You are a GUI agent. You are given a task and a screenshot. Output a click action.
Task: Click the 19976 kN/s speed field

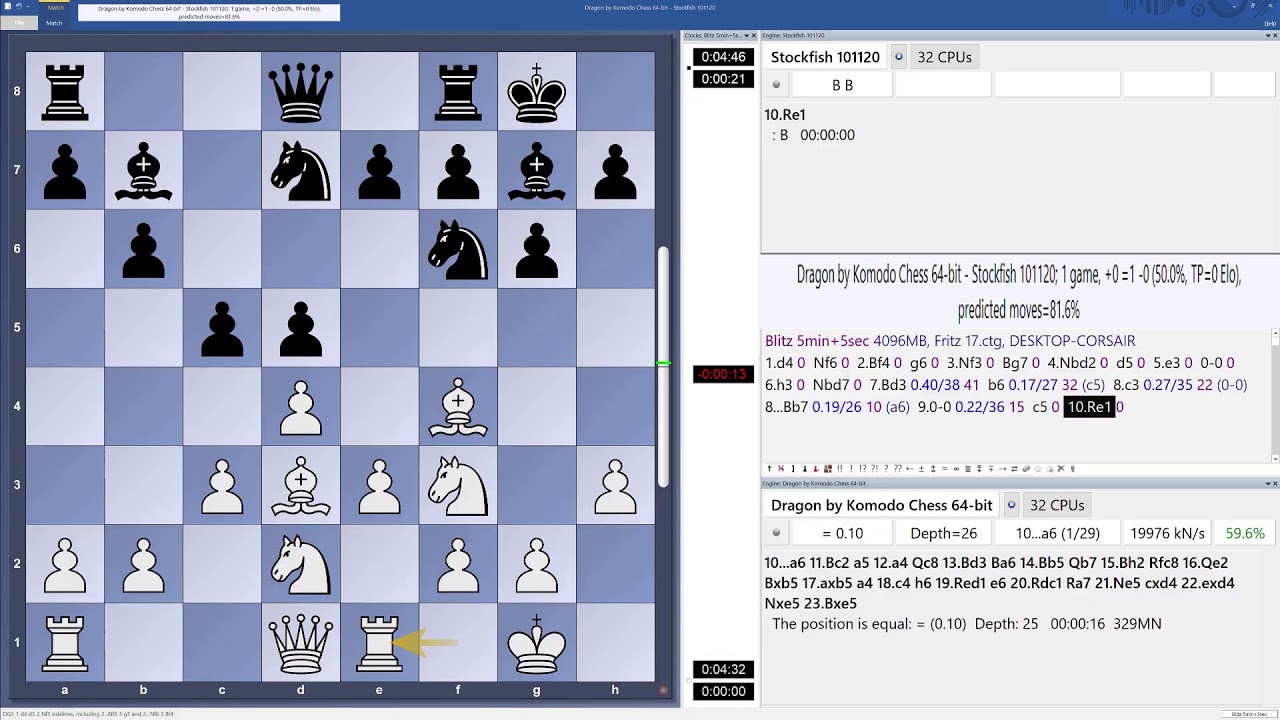[x=1167, y=533]
